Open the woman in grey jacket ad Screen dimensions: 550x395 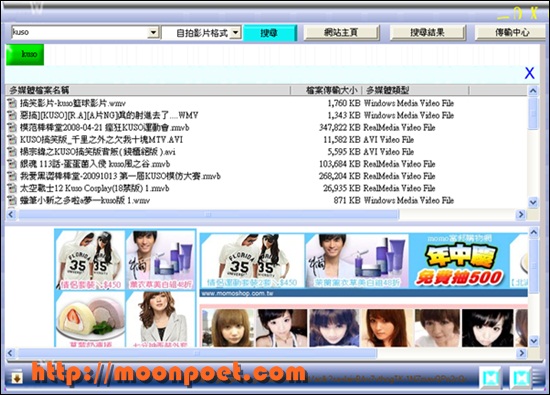pos(160,319)
